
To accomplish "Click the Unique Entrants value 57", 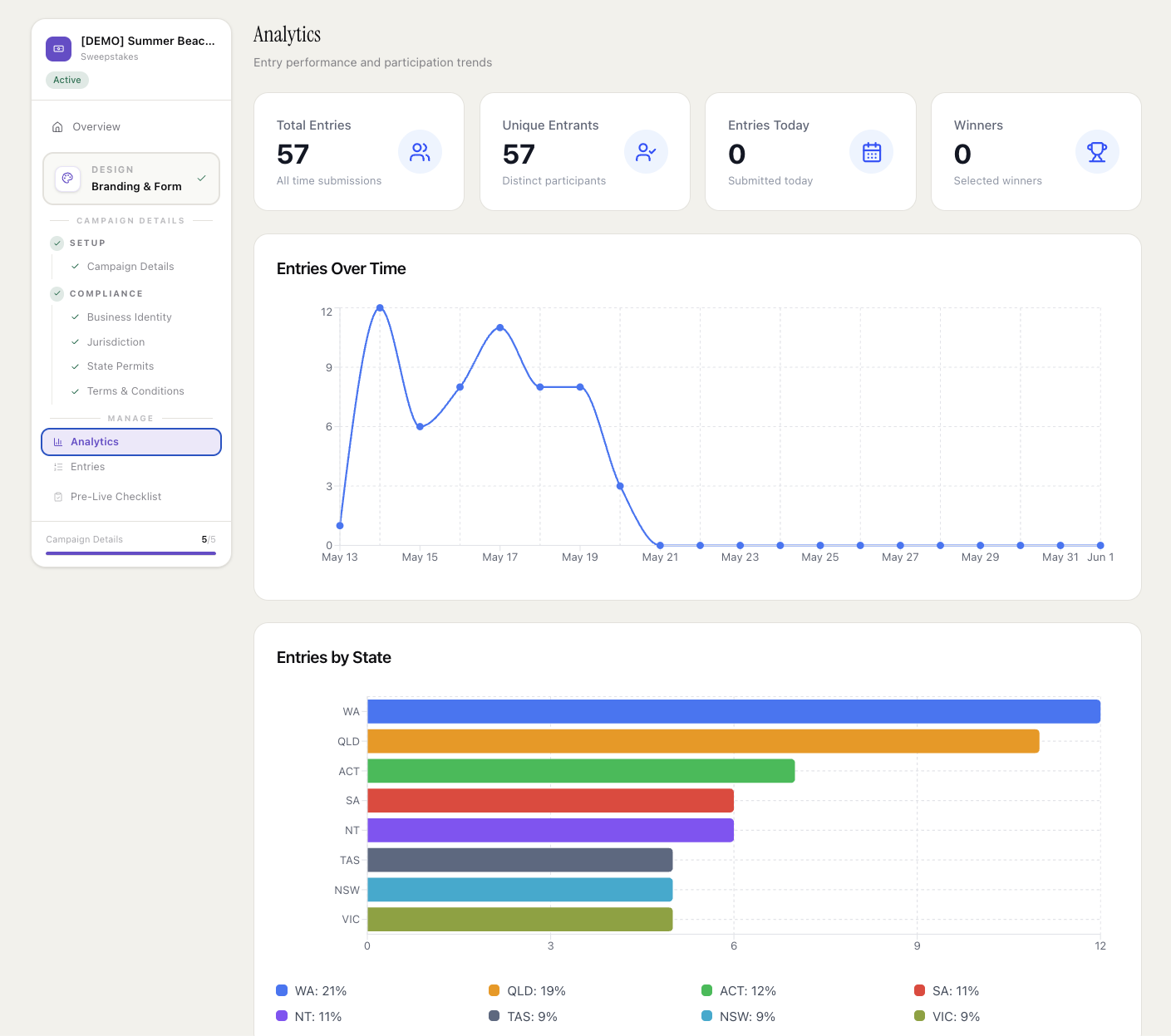I will 519,155.
